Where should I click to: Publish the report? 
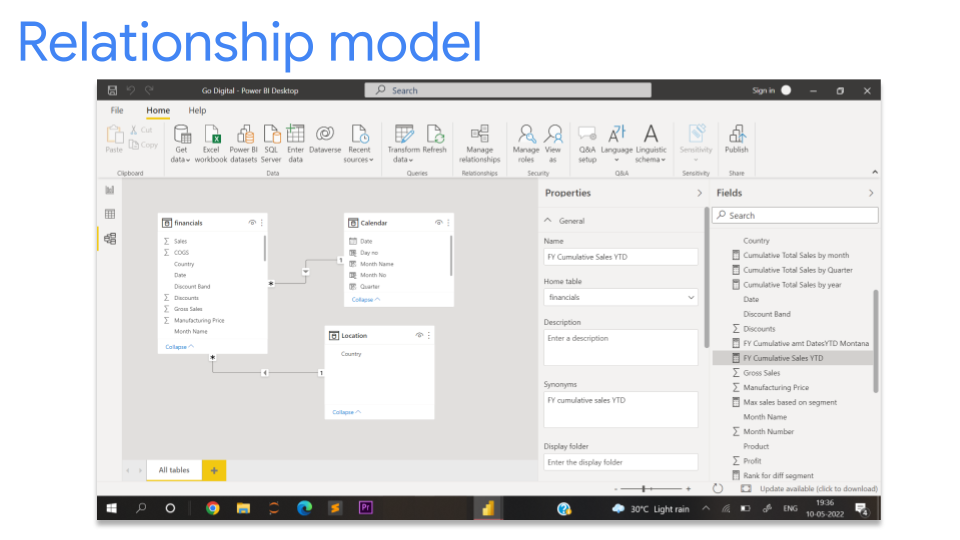click(x=737, y=139)
